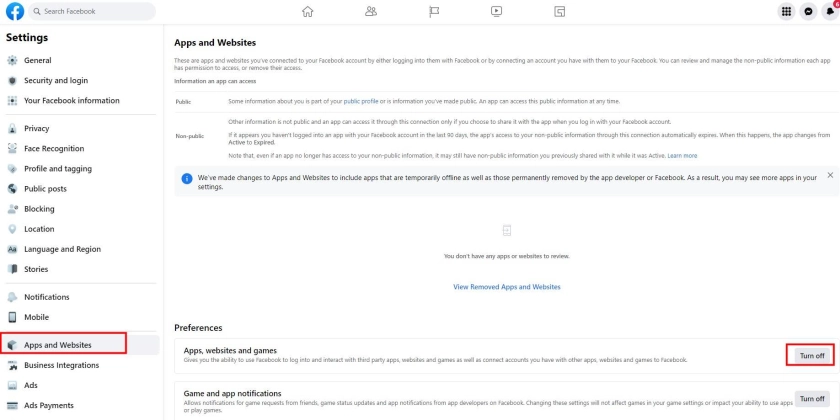Click View Removed Apps and Websites link
This screenshot has height=420, width=840.
[x=507, y=286]
